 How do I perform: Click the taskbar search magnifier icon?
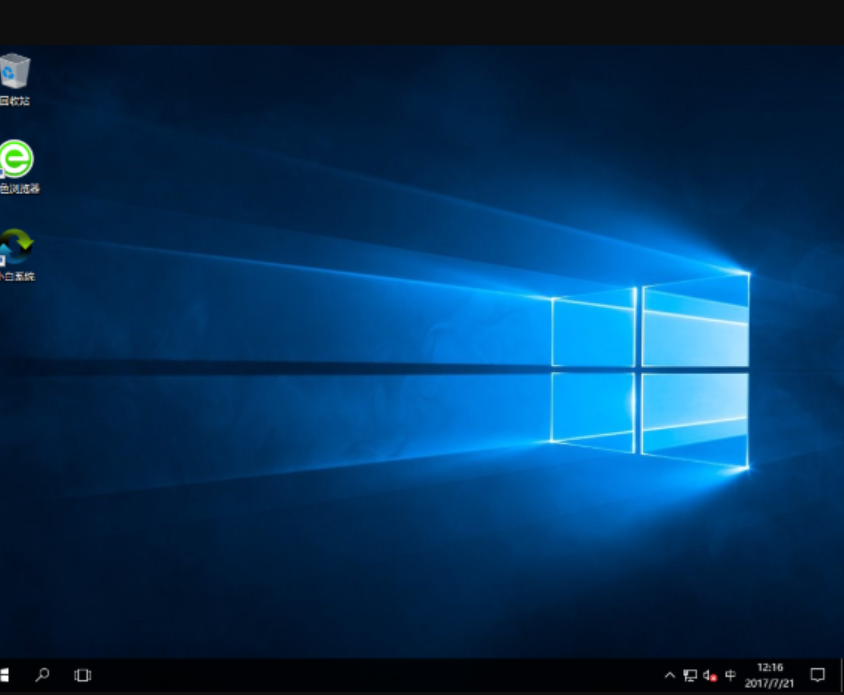pos(42,675)
